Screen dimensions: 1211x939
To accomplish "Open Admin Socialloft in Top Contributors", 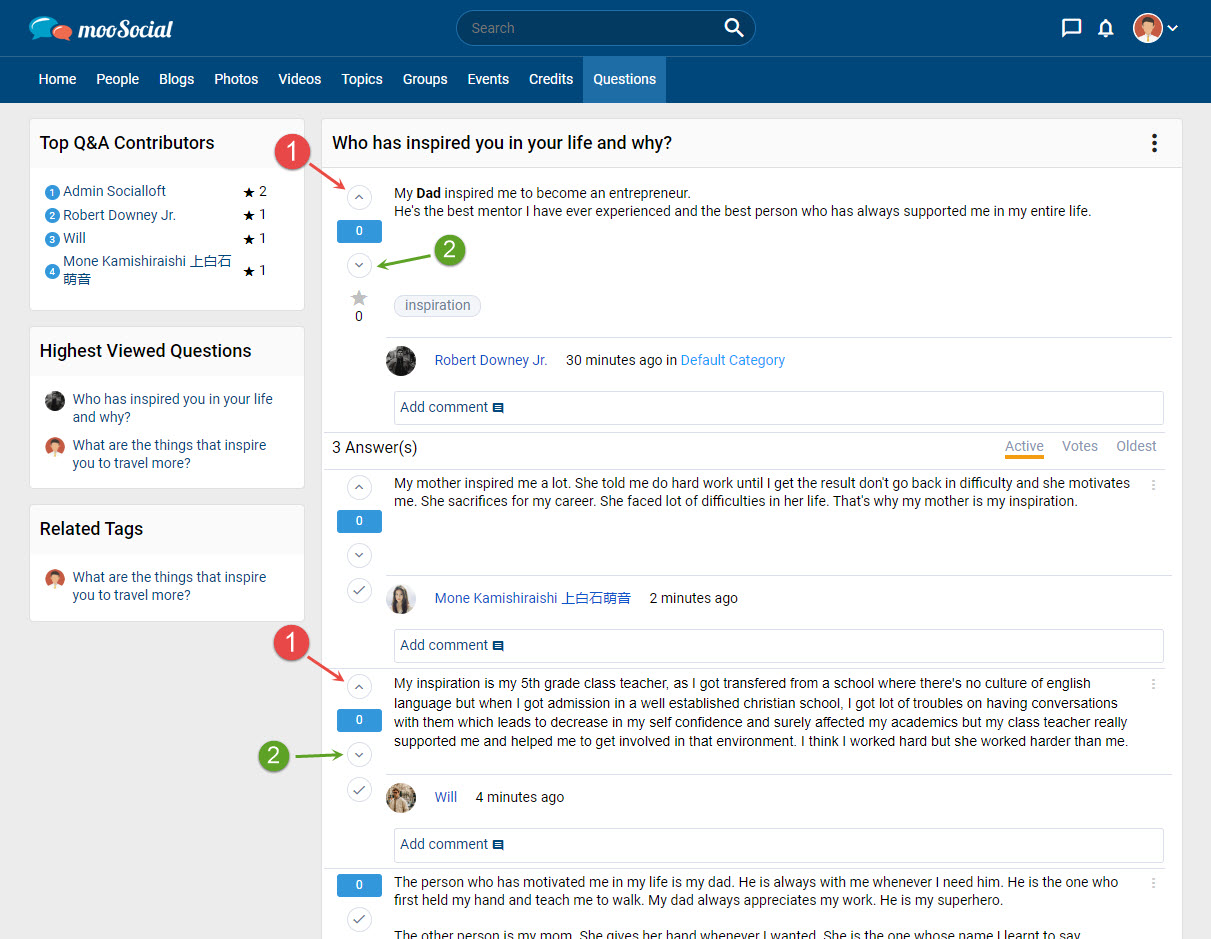I will pyautogui.click(x=114, y=191).
